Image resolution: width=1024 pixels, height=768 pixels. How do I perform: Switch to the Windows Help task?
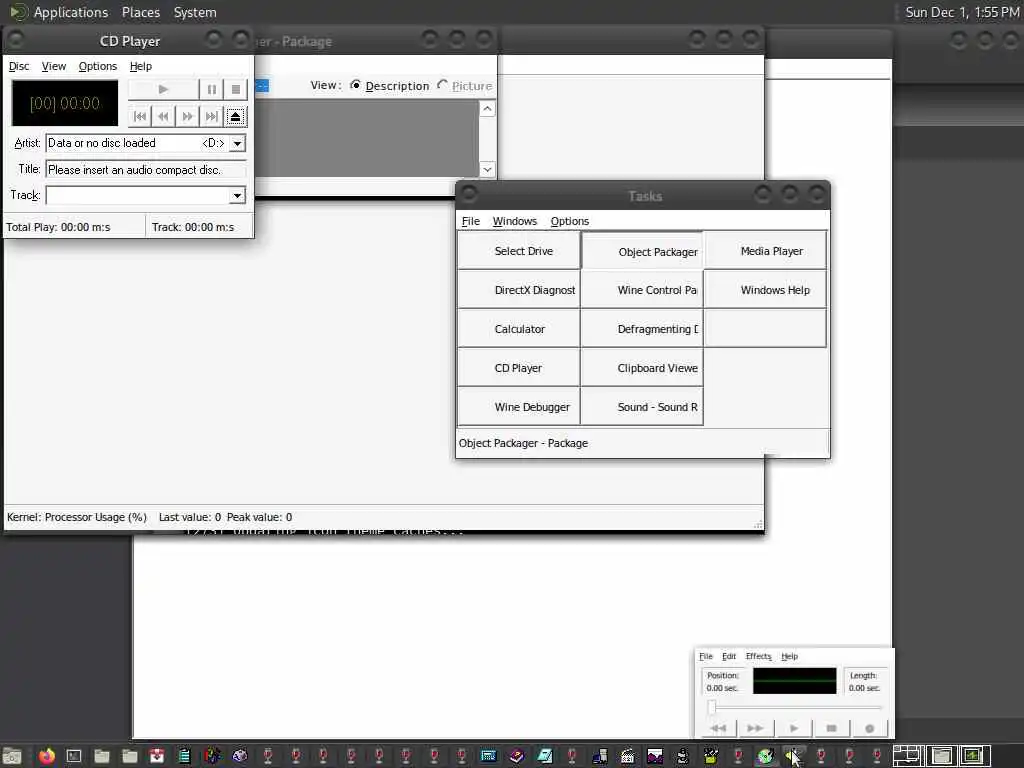tap(765, 290)
